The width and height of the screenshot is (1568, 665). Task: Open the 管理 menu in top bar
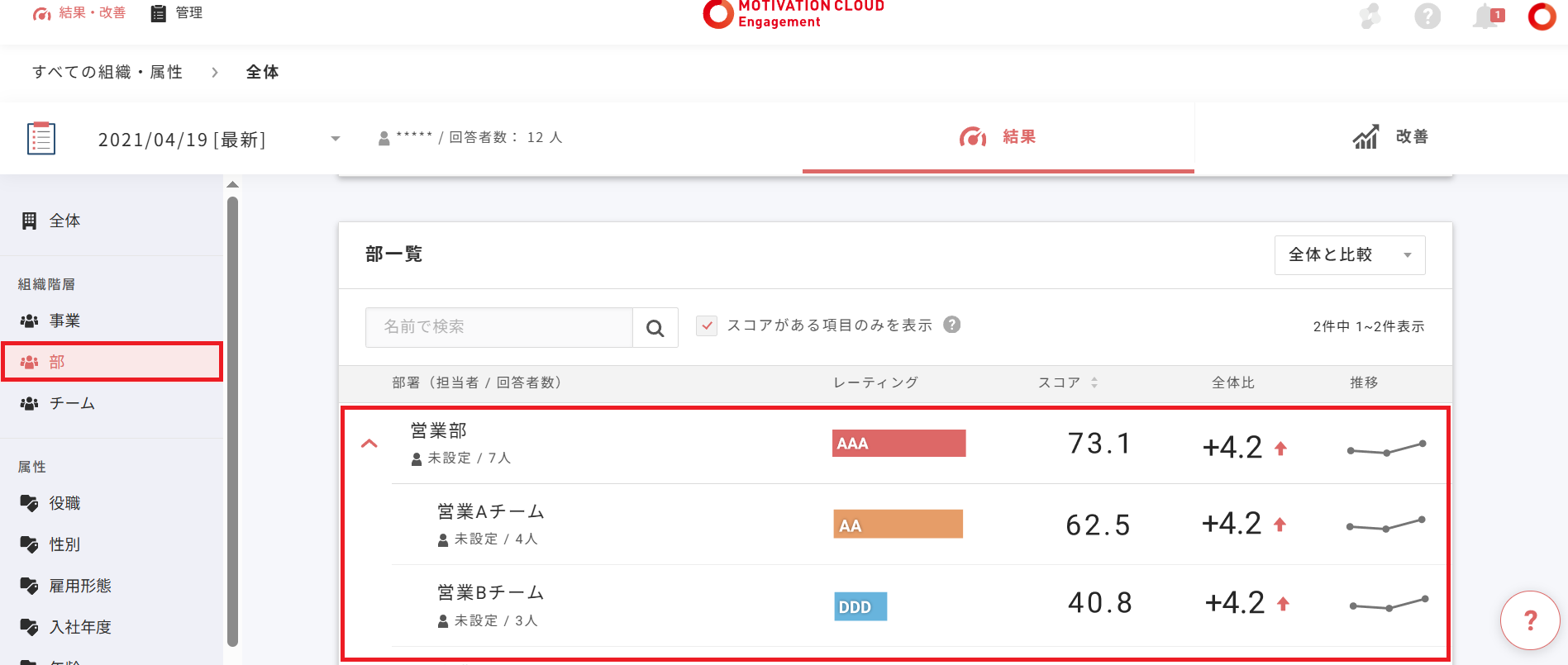point(177,13)
